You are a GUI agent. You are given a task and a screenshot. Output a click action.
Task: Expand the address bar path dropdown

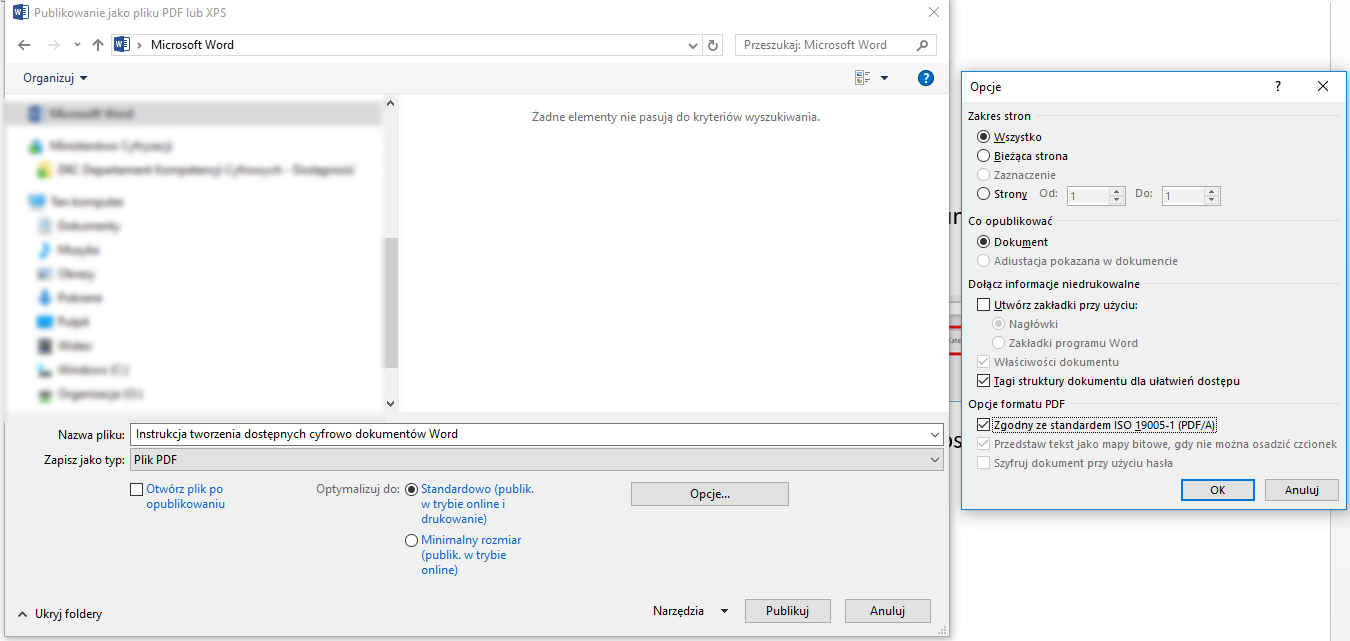694,45
